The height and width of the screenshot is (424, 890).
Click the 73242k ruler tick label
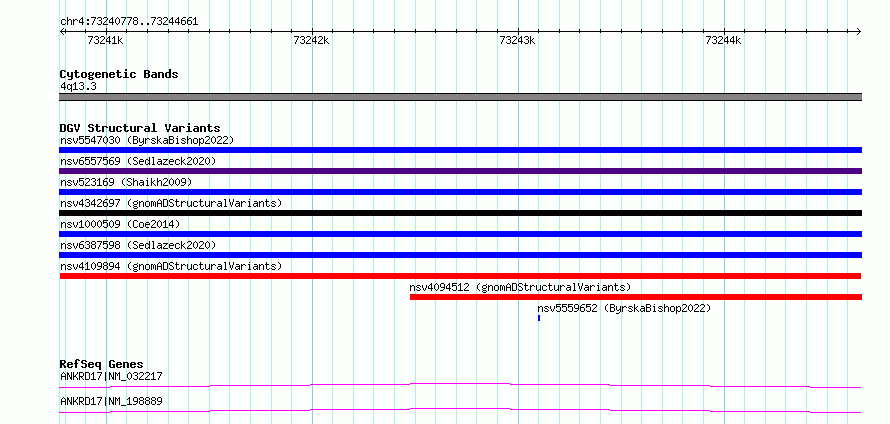[312, 40]
